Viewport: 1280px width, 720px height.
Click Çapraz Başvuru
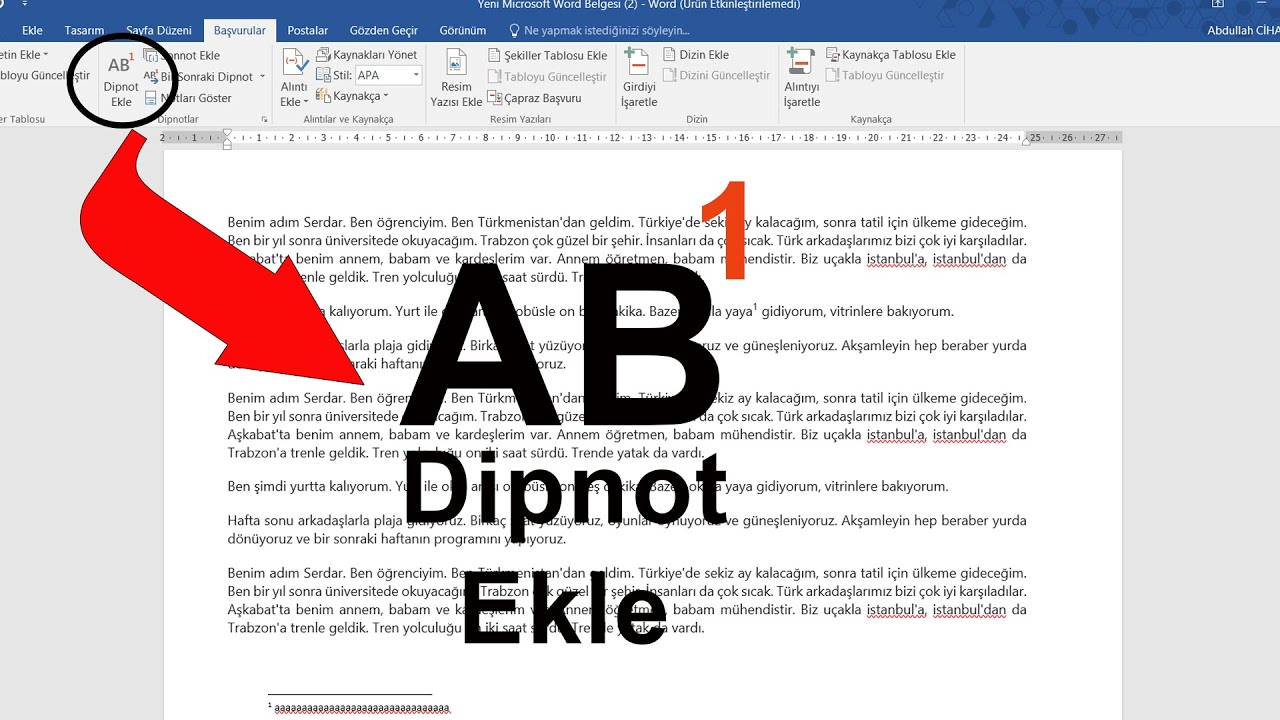[x=535, y=98]
